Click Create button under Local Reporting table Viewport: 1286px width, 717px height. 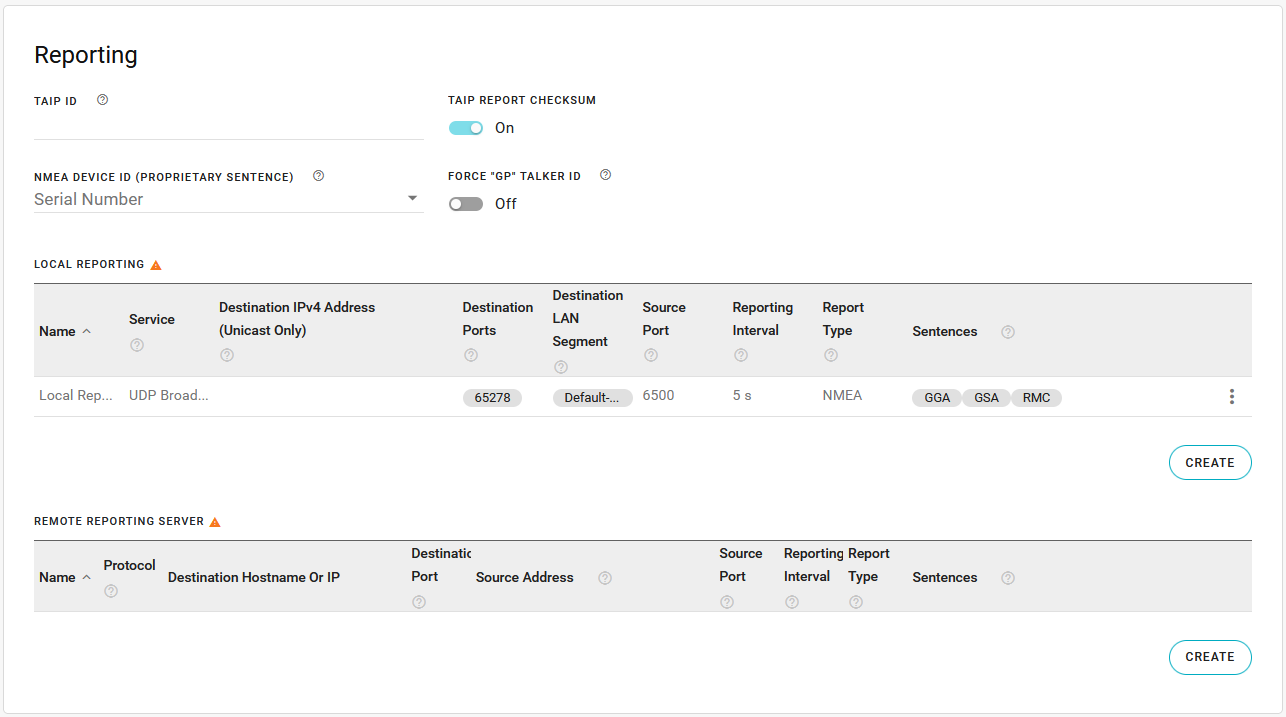tap(1209, 463)
